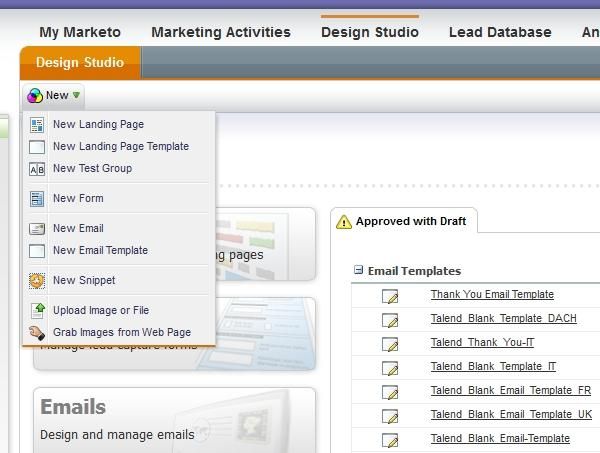The image size is (600, 453).
Task: Click the Email Templates section heading
Action: point(414,271)
